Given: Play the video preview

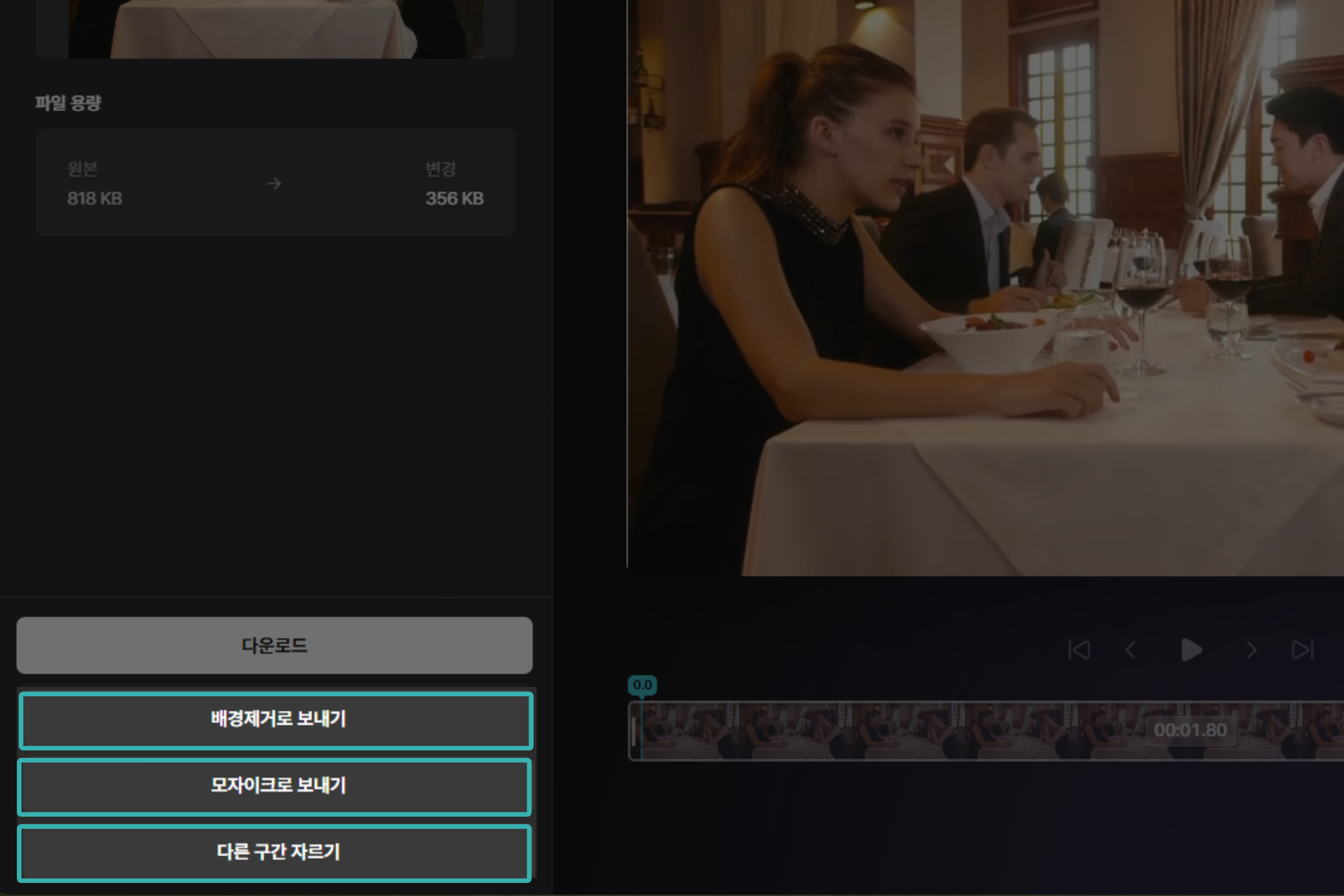Looking at the screenshot, I should click(x=1191, y=650).
